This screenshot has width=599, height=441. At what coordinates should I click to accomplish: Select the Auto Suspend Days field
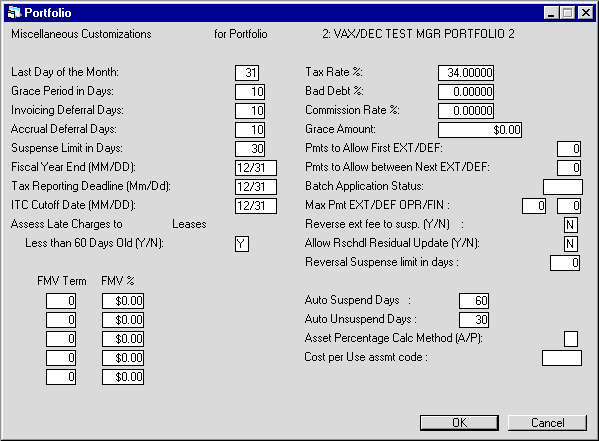pyautogui.click(x=474, y=301)
